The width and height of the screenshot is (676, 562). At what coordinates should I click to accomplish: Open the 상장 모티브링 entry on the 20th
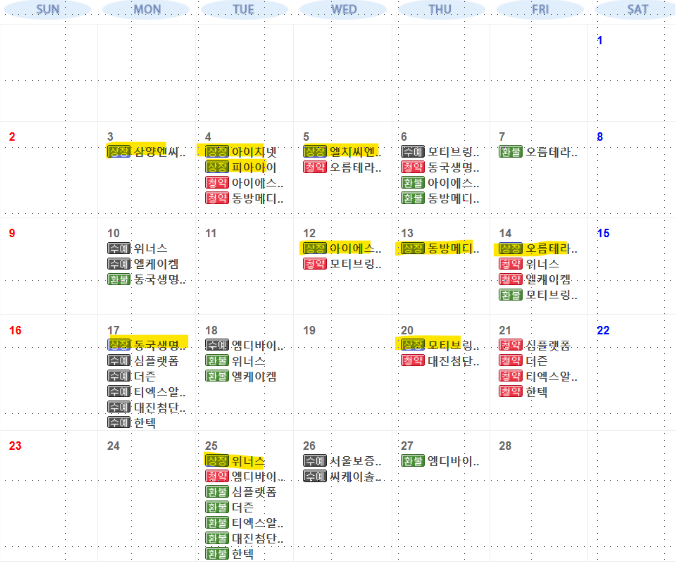[x=440, y=345]
